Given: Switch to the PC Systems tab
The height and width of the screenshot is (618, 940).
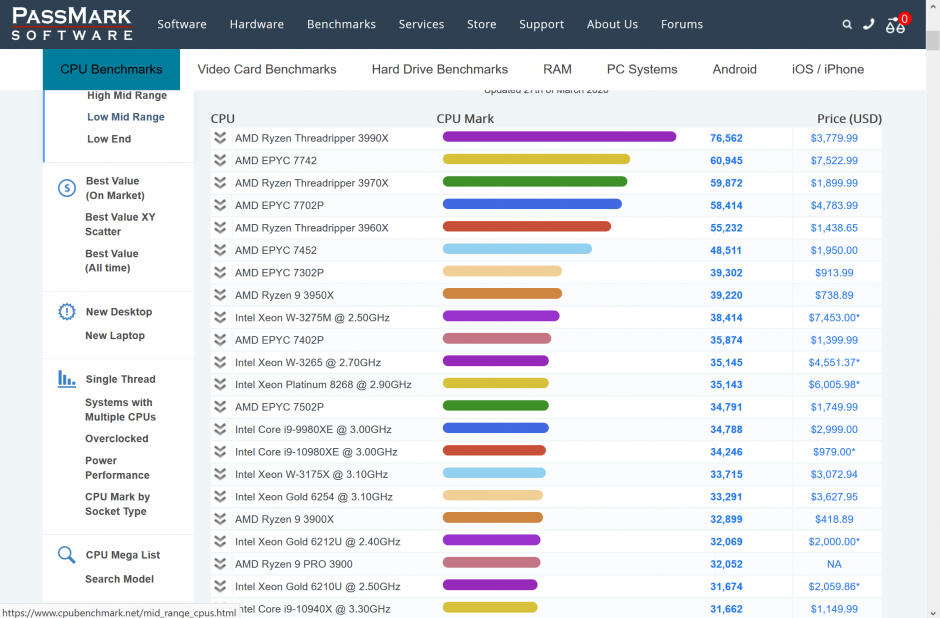Looking at the screenshot, I should click(642, 70).
